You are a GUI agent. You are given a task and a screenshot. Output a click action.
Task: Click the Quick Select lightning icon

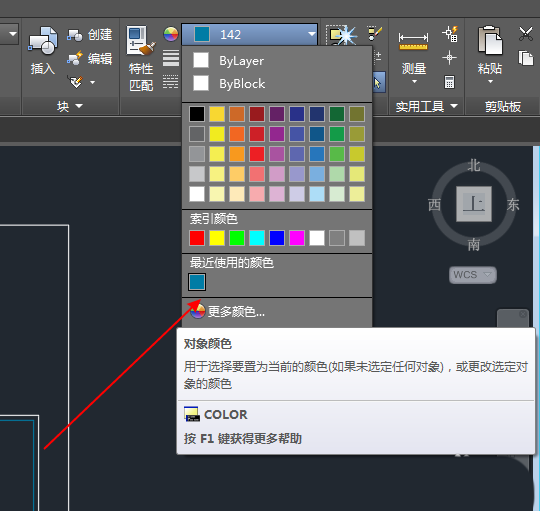point(450,34)
